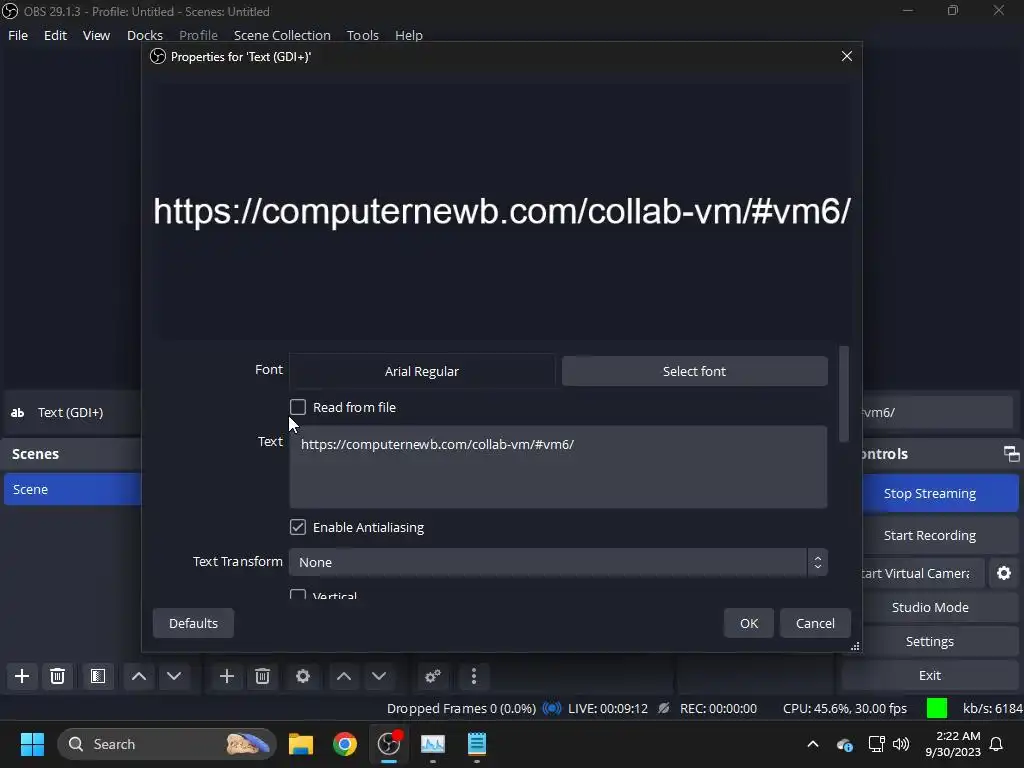The width and height of the screenshot is (1024, 768).
Task: Cancel the properties dialog
Action: tap(815, 623)
